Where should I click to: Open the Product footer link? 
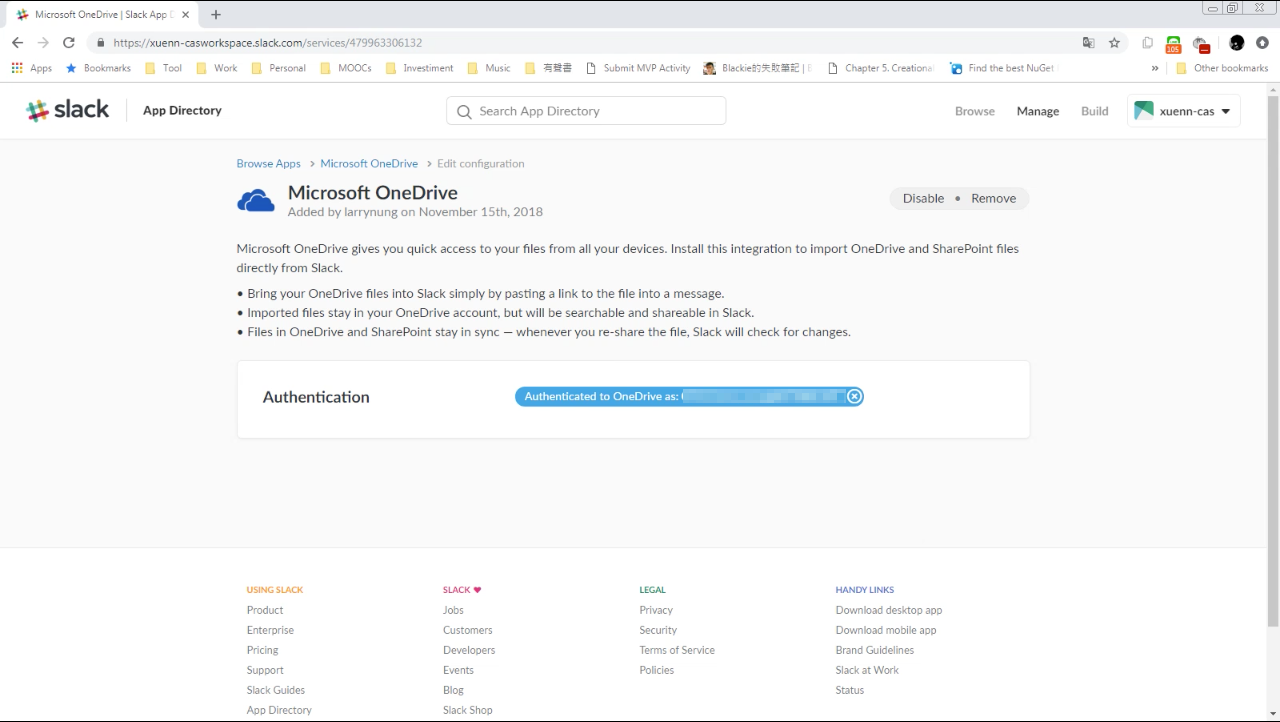265,610
